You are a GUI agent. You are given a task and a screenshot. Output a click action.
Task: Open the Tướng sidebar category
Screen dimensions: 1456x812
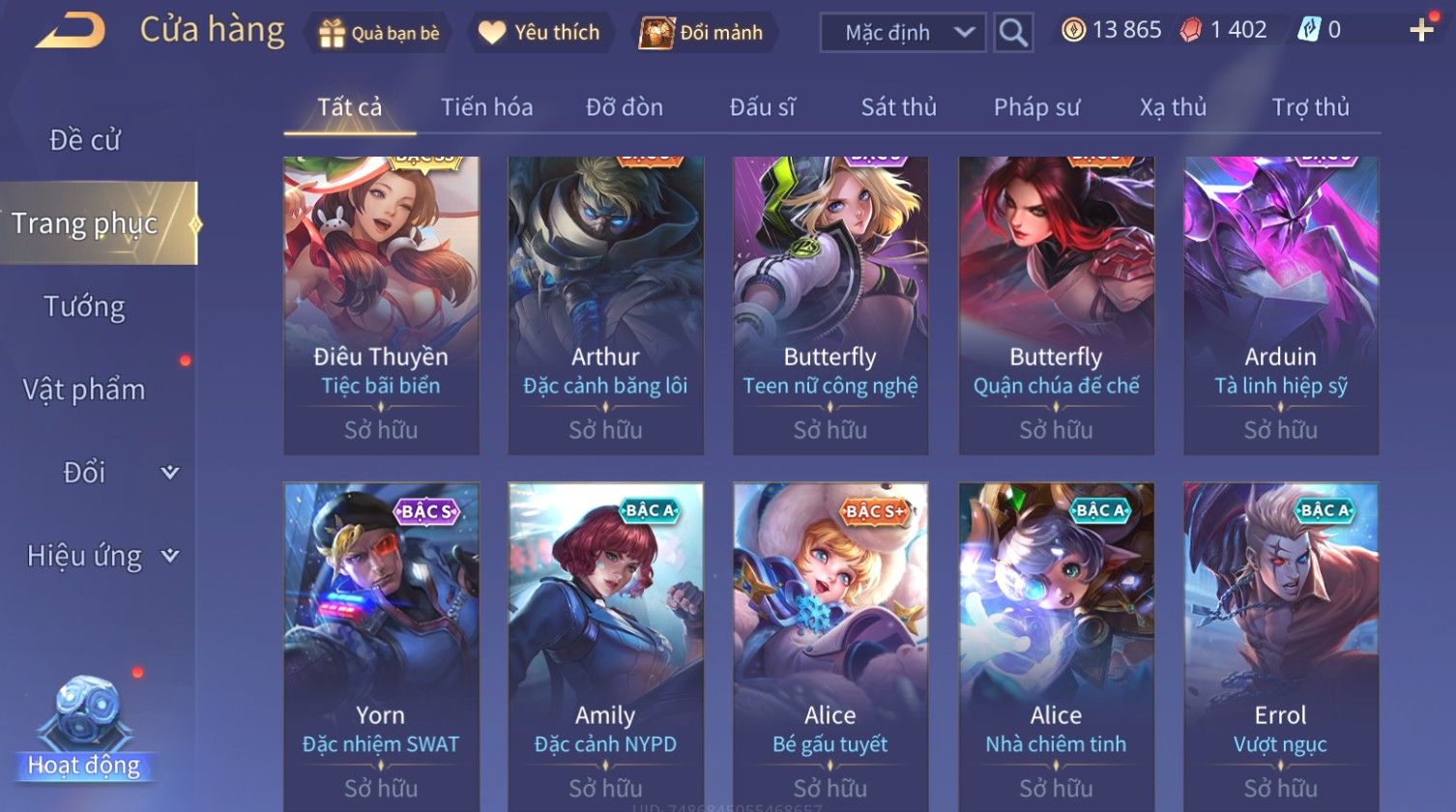click(x=84, y=307)
